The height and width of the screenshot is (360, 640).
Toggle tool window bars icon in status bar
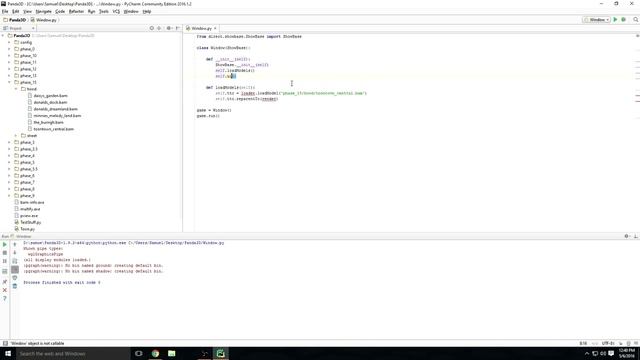pyautogui.click(x=5, y=343)
